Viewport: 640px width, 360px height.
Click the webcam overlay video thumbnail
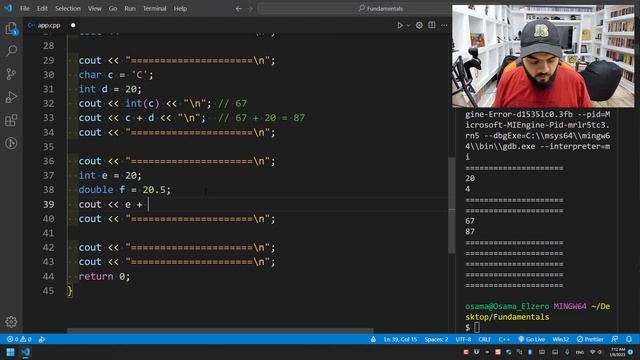click(543, 56)
